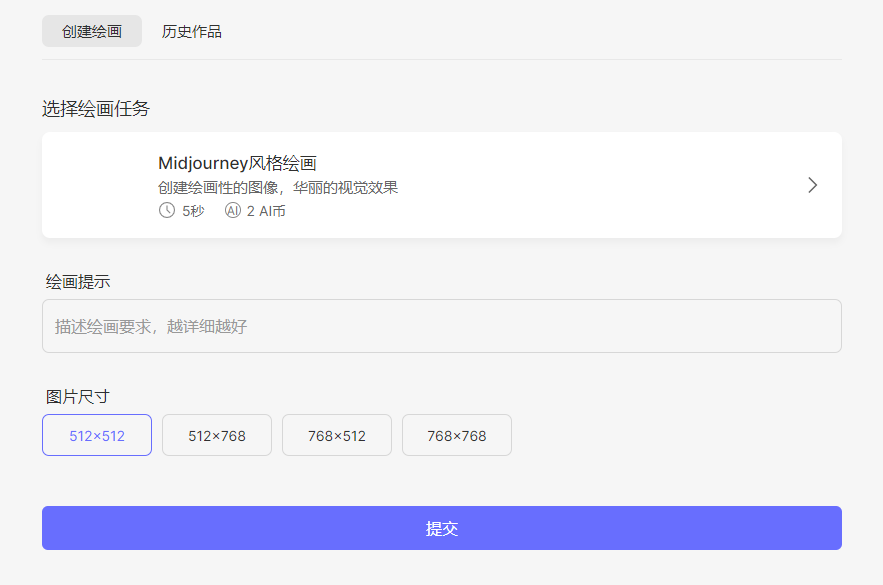
Task: Select the 512×768 image size
Action: click(x=216, y=435)
